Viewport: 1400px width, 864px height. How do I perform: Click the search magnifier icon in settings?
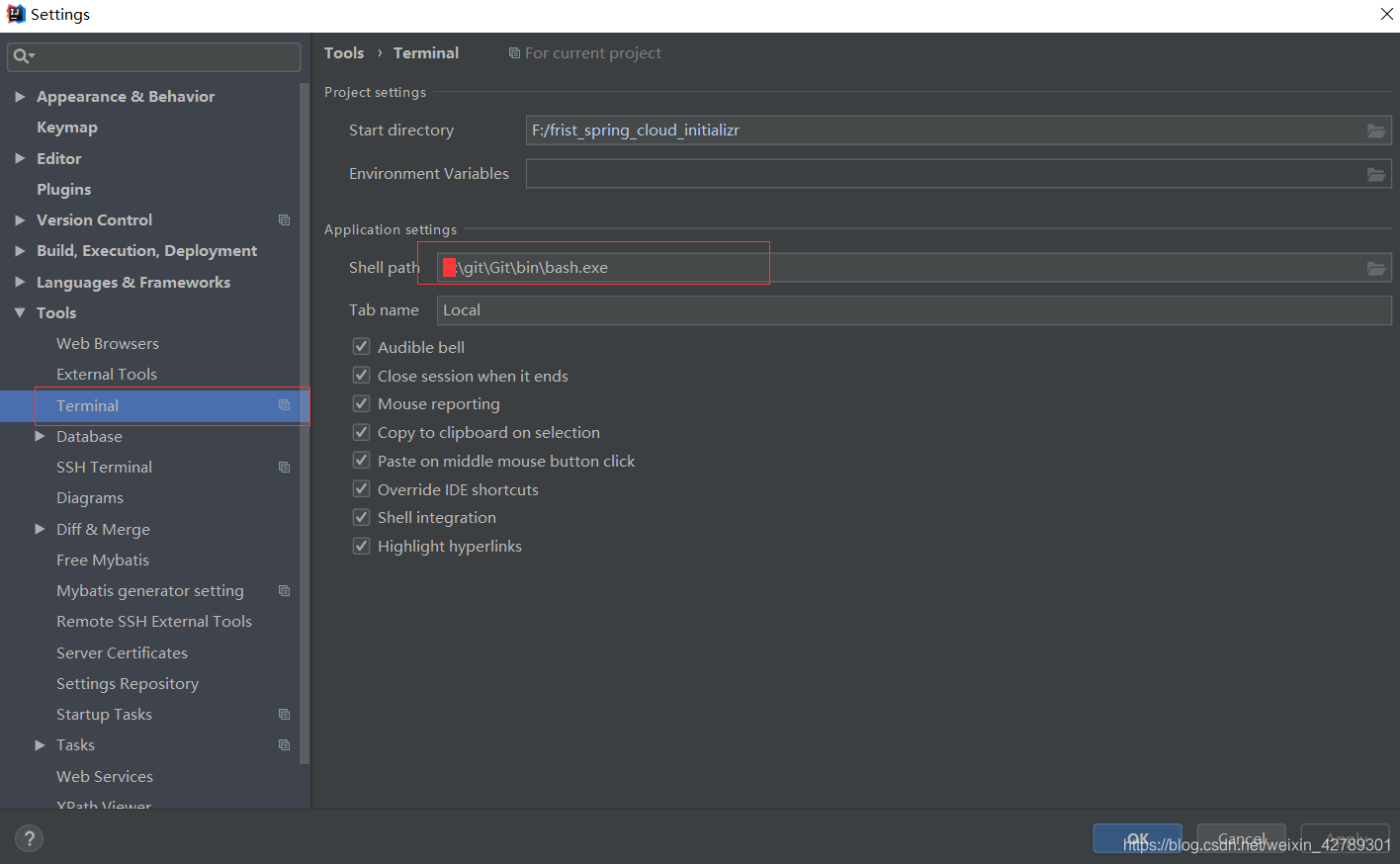pos(22,56)
